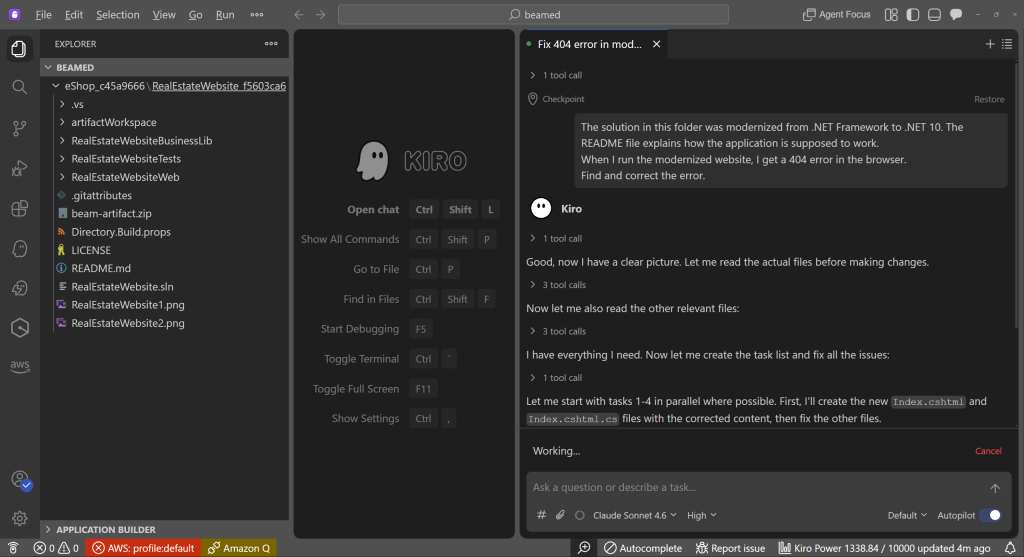
Task: Toggle the primary side bar icon
Action: 913,14
